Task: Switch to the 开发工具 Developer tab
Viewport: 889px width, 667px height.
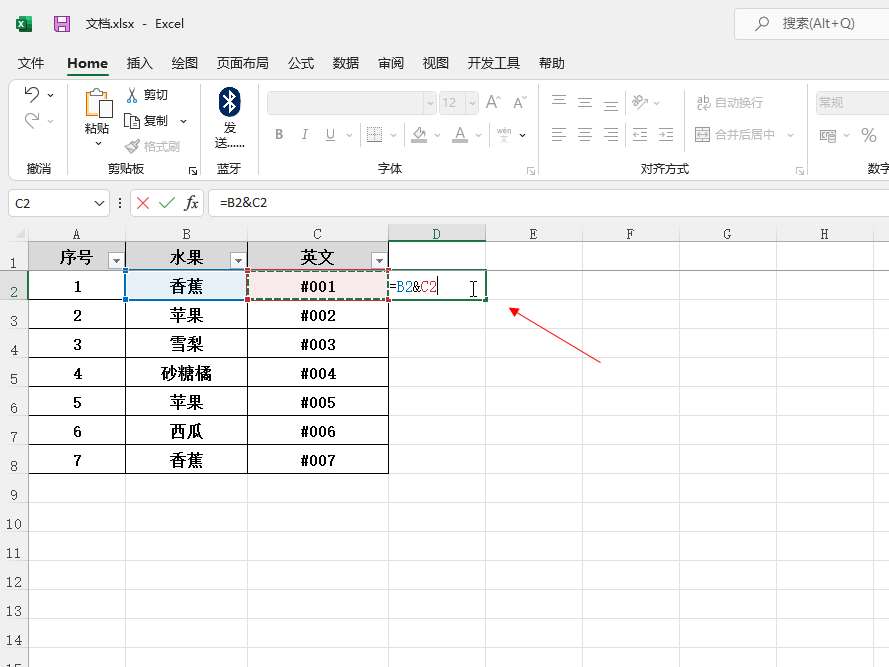Action: pos(494,63)
